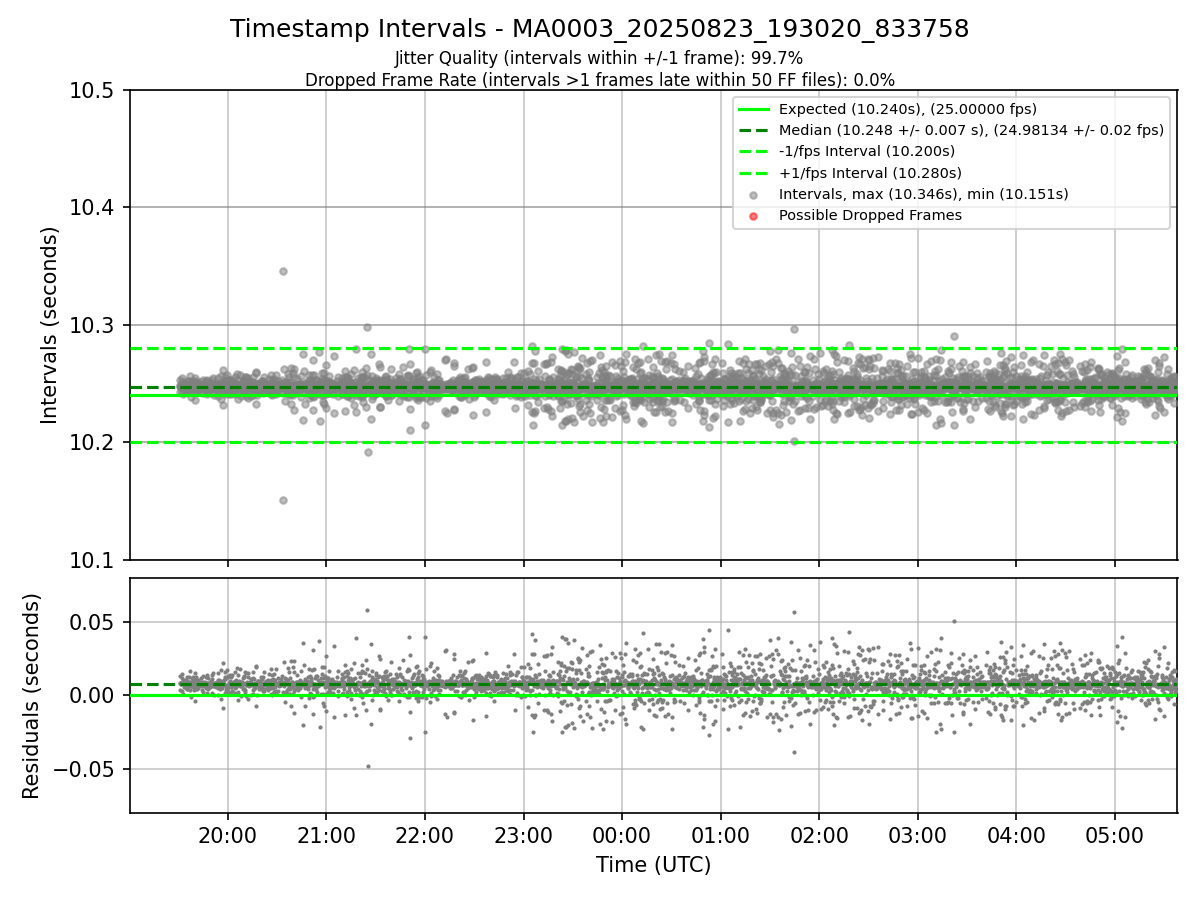
Task: Click the 02:00 time tick label
Action: point(819,834)
